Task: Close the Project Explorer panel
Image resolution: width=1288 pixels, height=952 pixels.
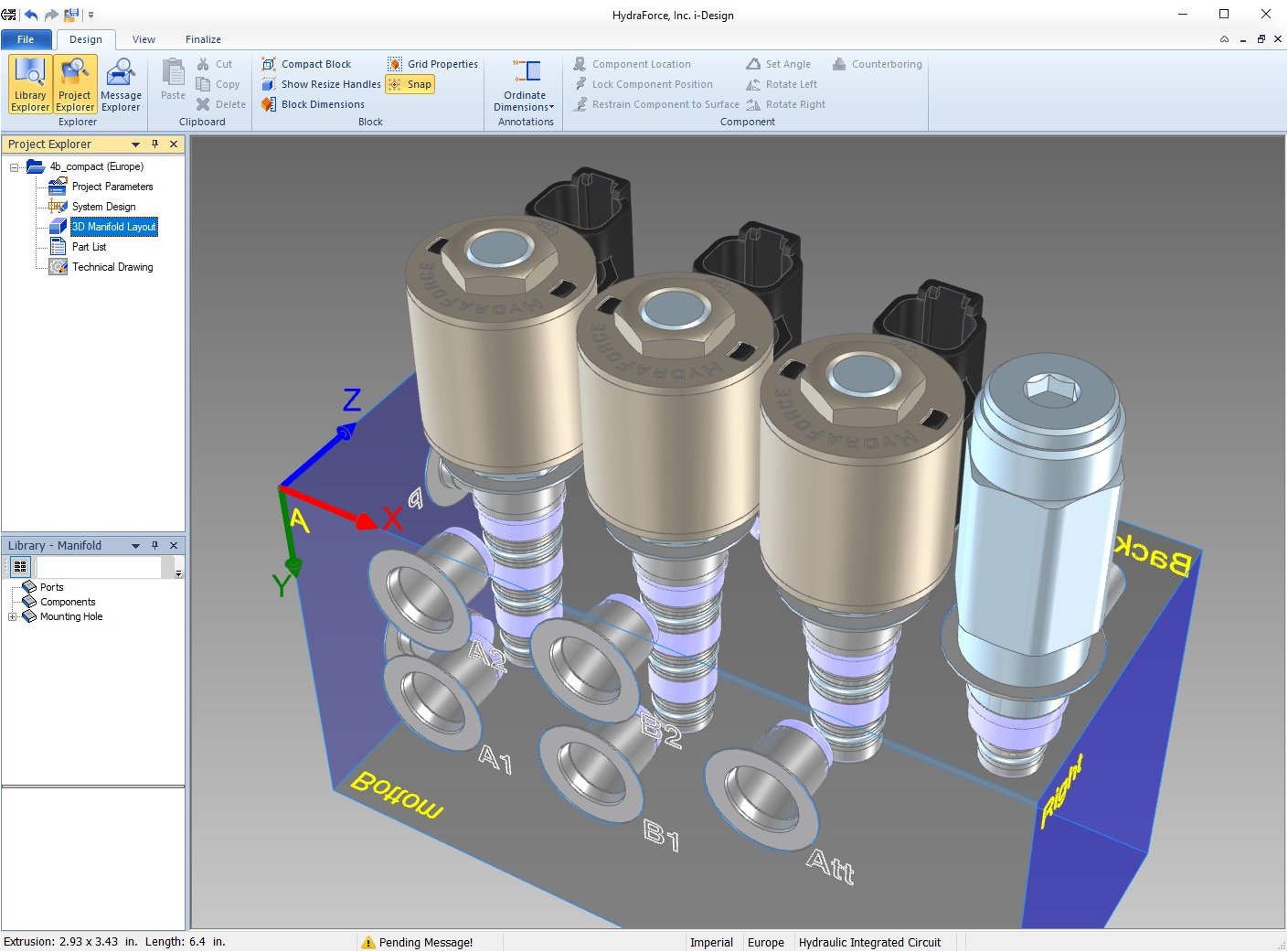Action: [x=174, y=144]
